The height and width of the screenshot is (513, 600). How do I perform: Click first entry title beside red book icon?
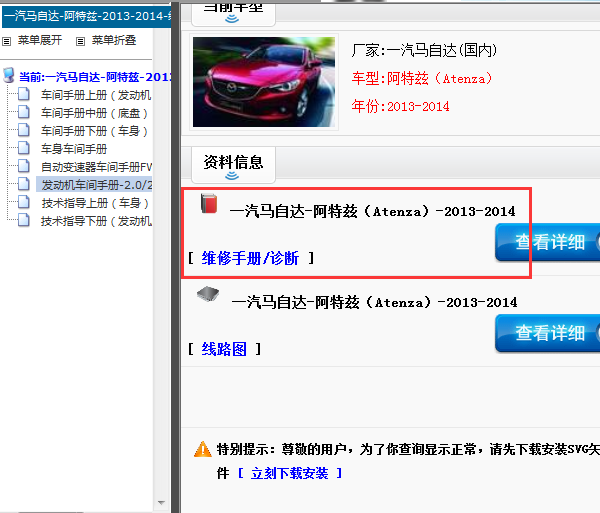pyautogui.click(x=372, y=211)
